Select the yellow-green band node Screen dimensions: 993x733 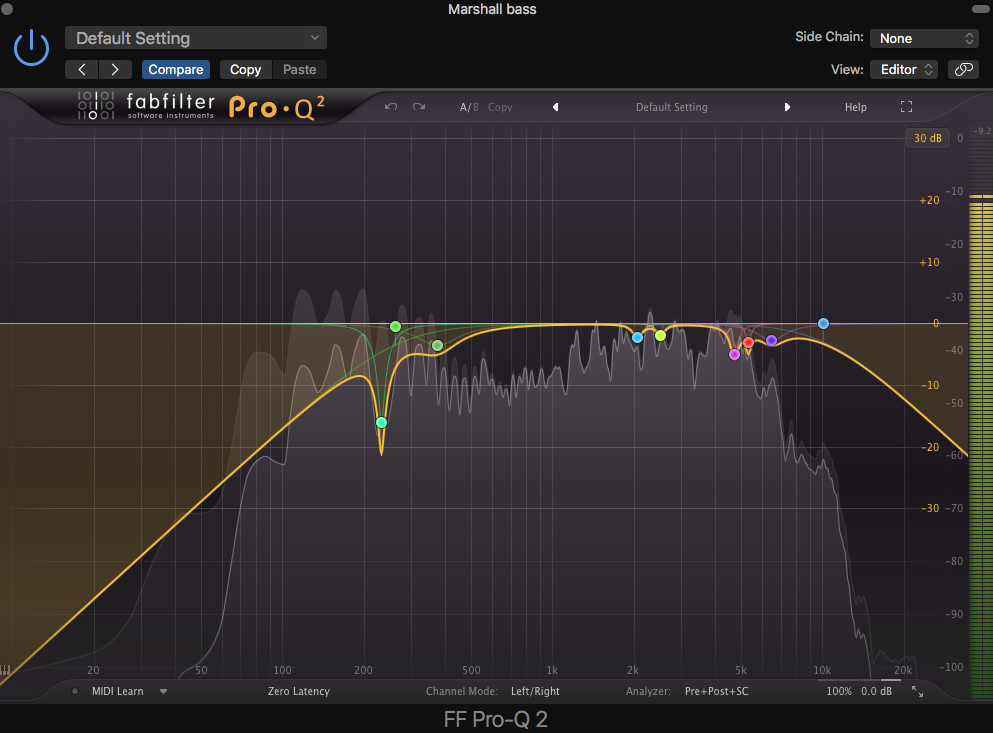click(x=661, y=335)
